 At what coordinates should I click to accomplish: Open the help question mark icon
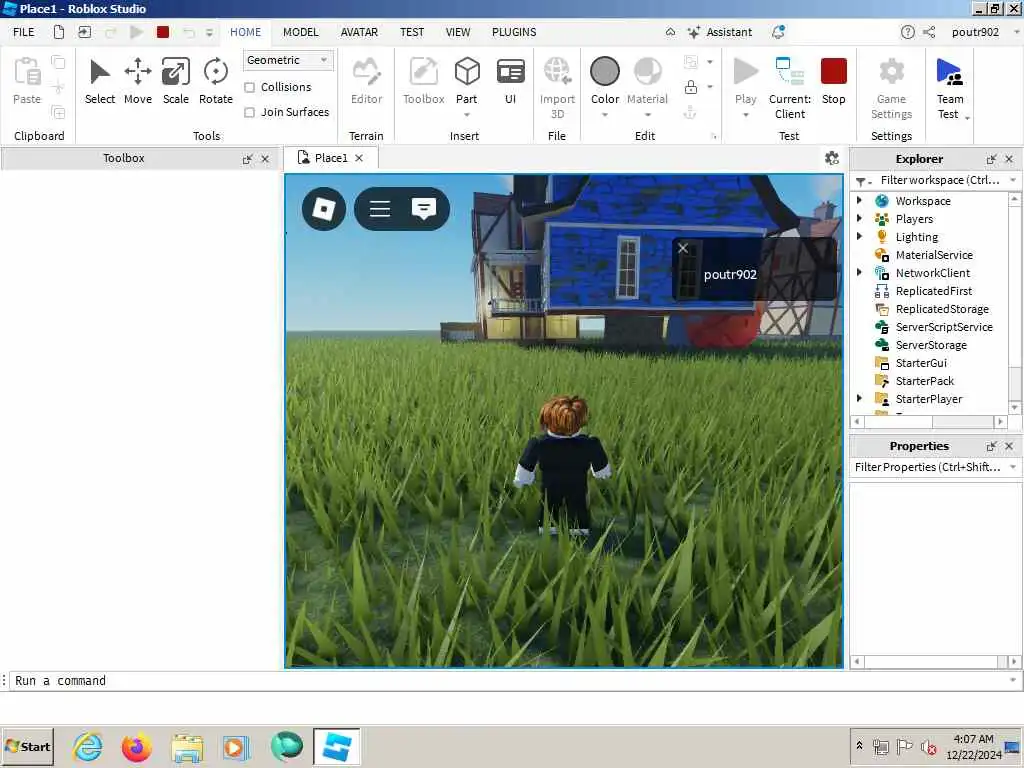(x=907, y=32)
